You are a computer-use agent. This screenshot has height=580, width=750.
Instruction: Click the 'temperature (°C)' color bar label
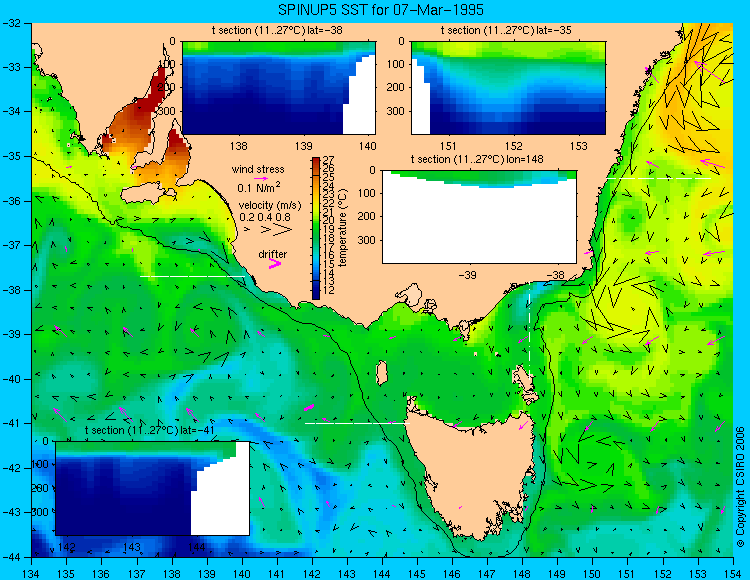pos(342,228)
